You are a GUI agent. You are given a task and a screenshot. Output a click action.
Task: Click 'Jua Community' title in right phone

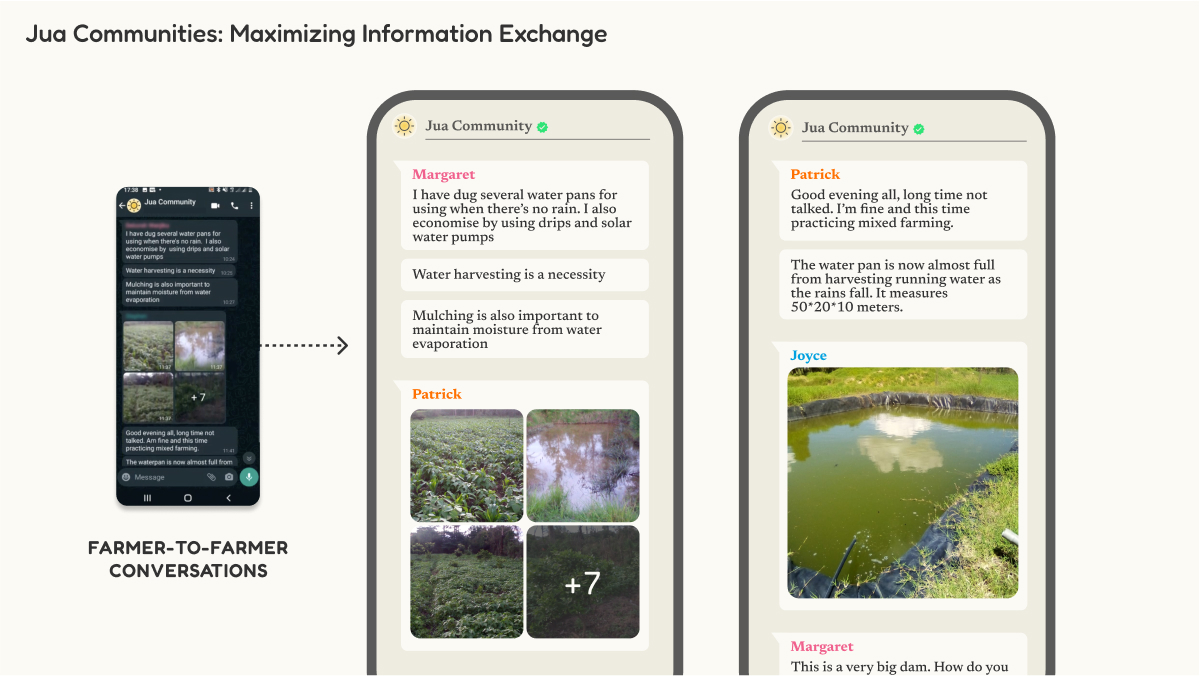point(855,128)
